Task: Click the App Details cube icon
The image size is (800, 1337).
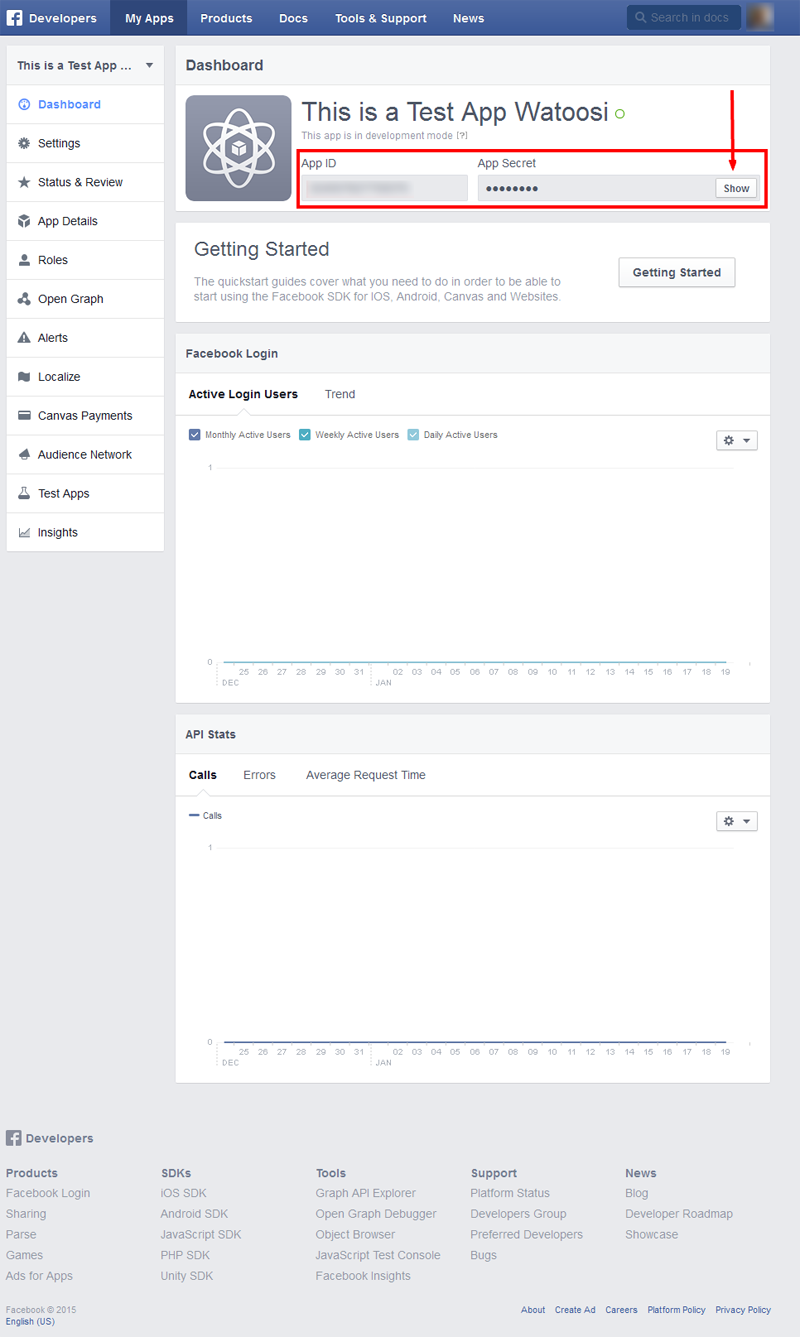Action: click(24, 221)
